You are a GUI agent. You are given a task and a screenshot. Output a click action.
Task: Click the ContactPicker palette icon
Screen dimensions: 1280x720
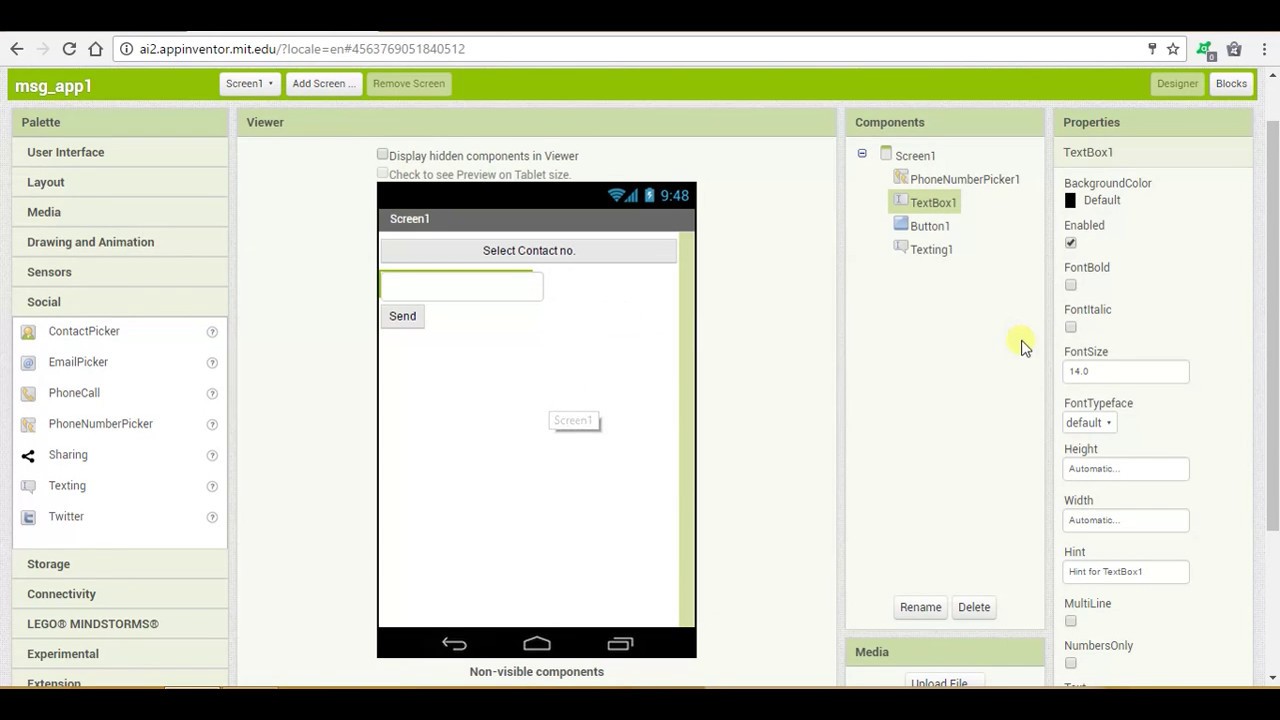click(x=28, y=332)
